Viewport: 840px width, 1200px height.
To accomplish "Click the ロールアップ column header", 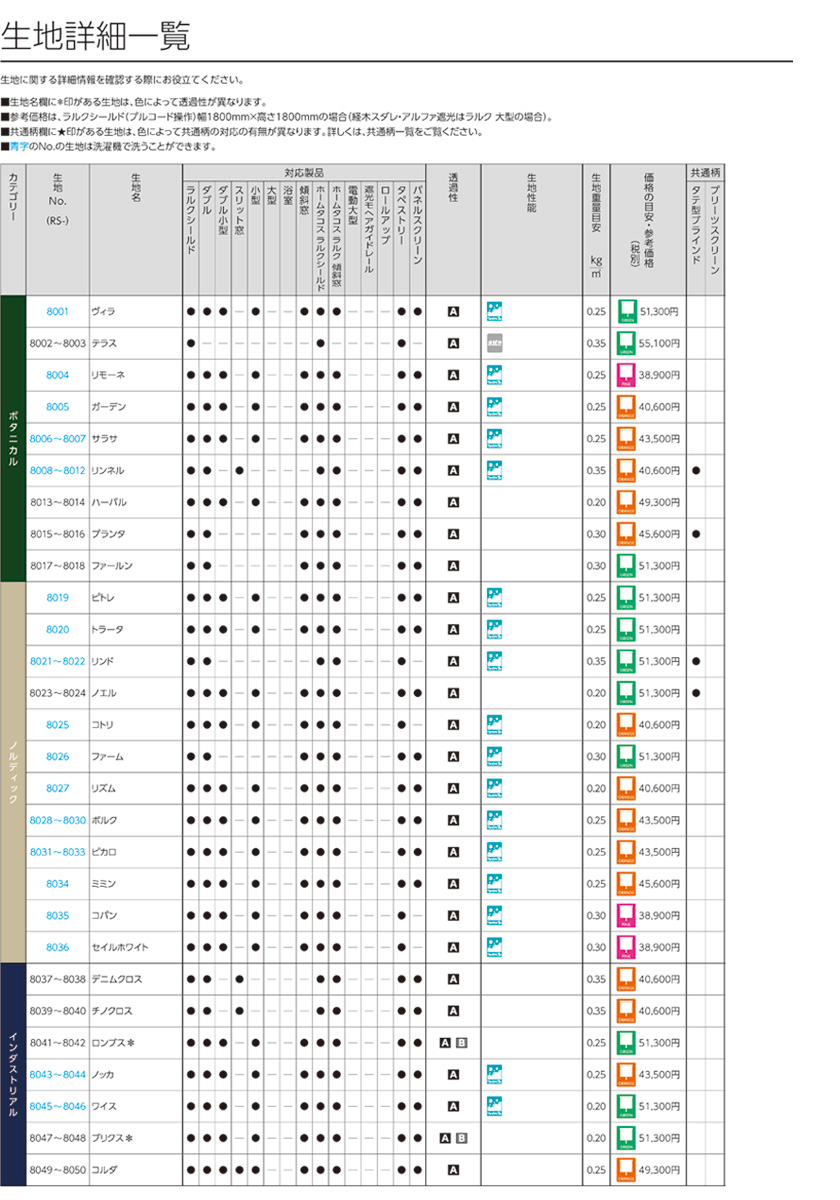I will pos(385,216).
